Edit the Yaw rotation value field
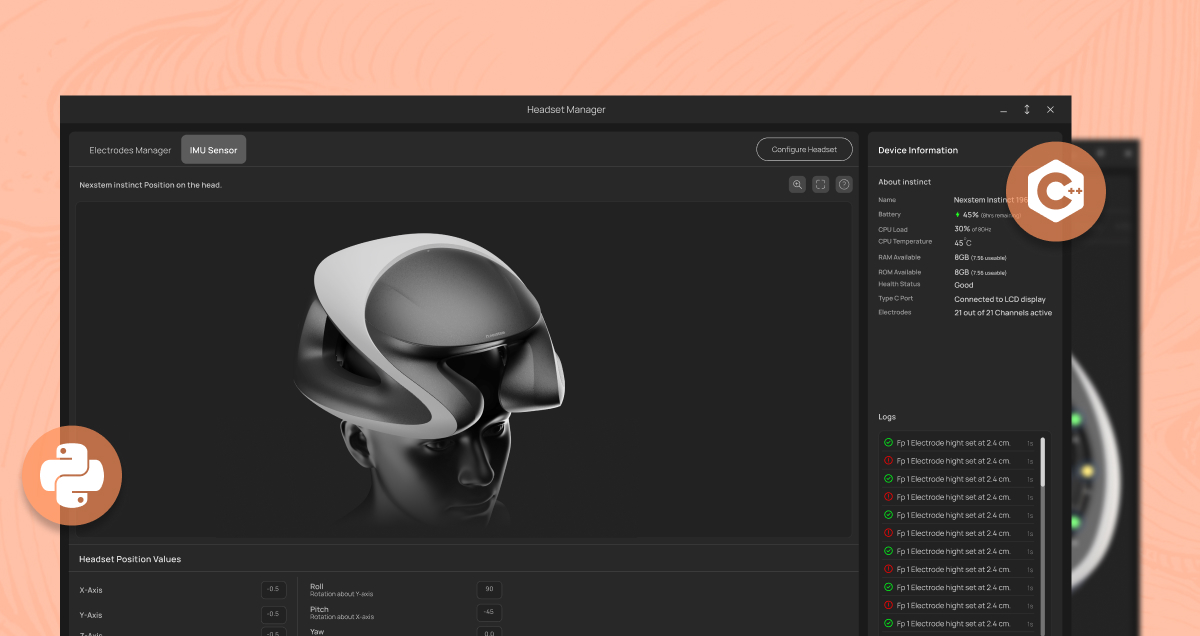Viewport: 1200px width, 636px height. [x=489, y=632]
